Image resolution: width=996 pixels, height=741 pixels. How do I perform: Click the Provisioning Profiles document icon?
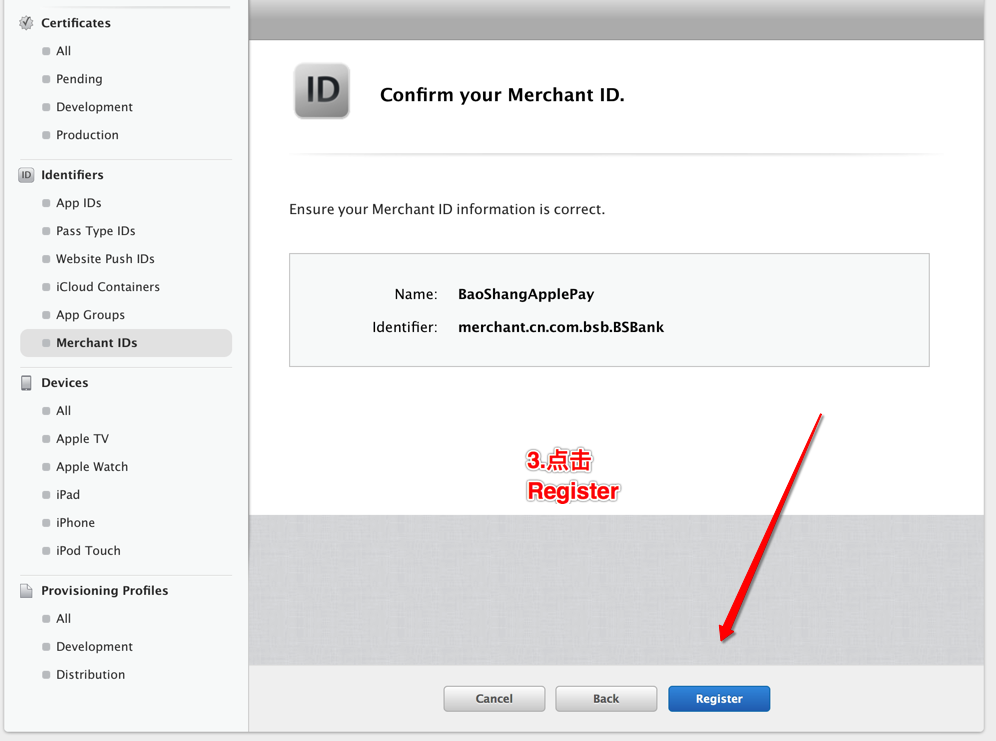[x=26, y=591]
